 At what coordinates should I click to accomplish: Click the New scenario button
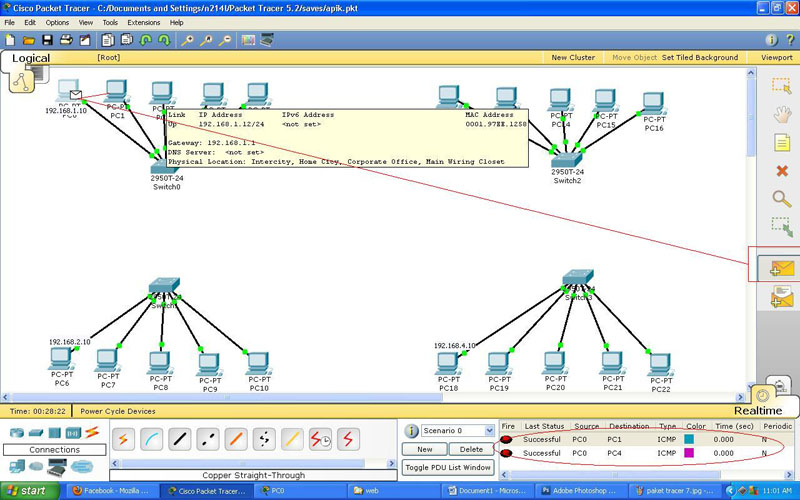click(x=424, y=449)
